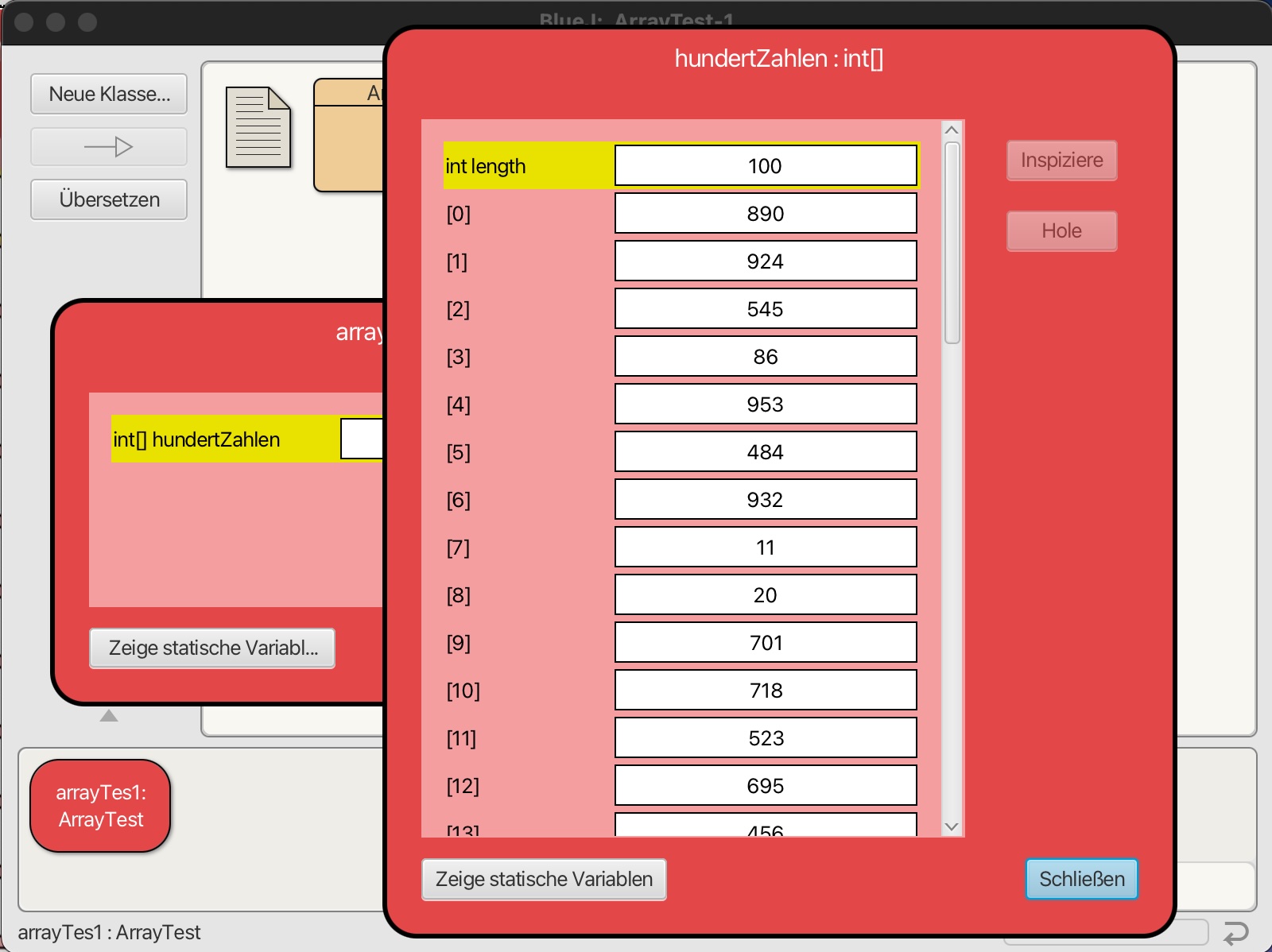Select the arrayTes1 object on bench

click(101, 806)
